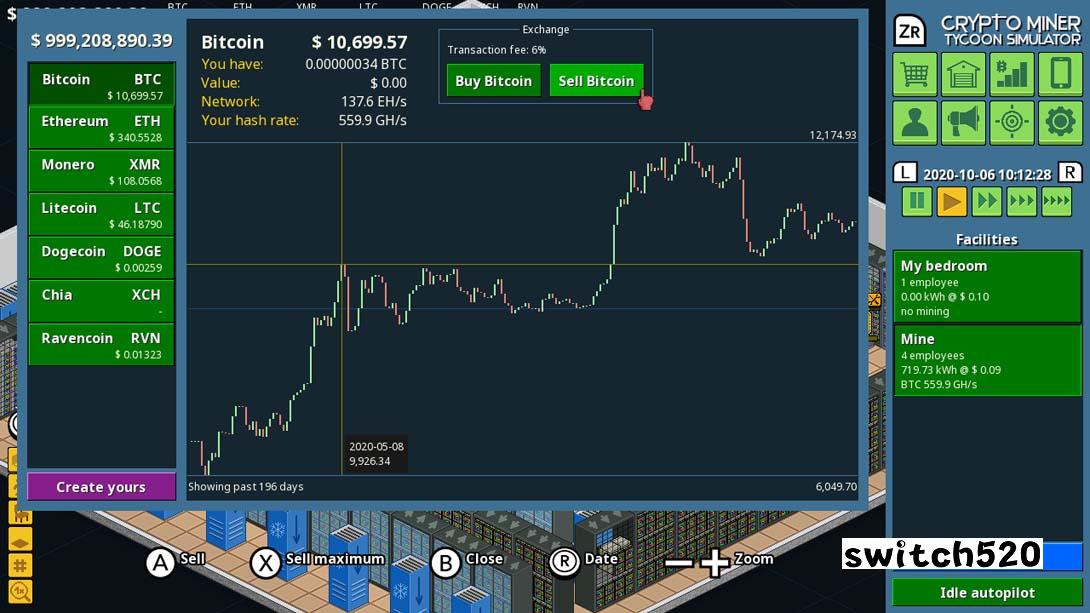This screenshot has width=1090, height=613.
Task: Open the garage facilities icon
Action: [x=963, y=74]
